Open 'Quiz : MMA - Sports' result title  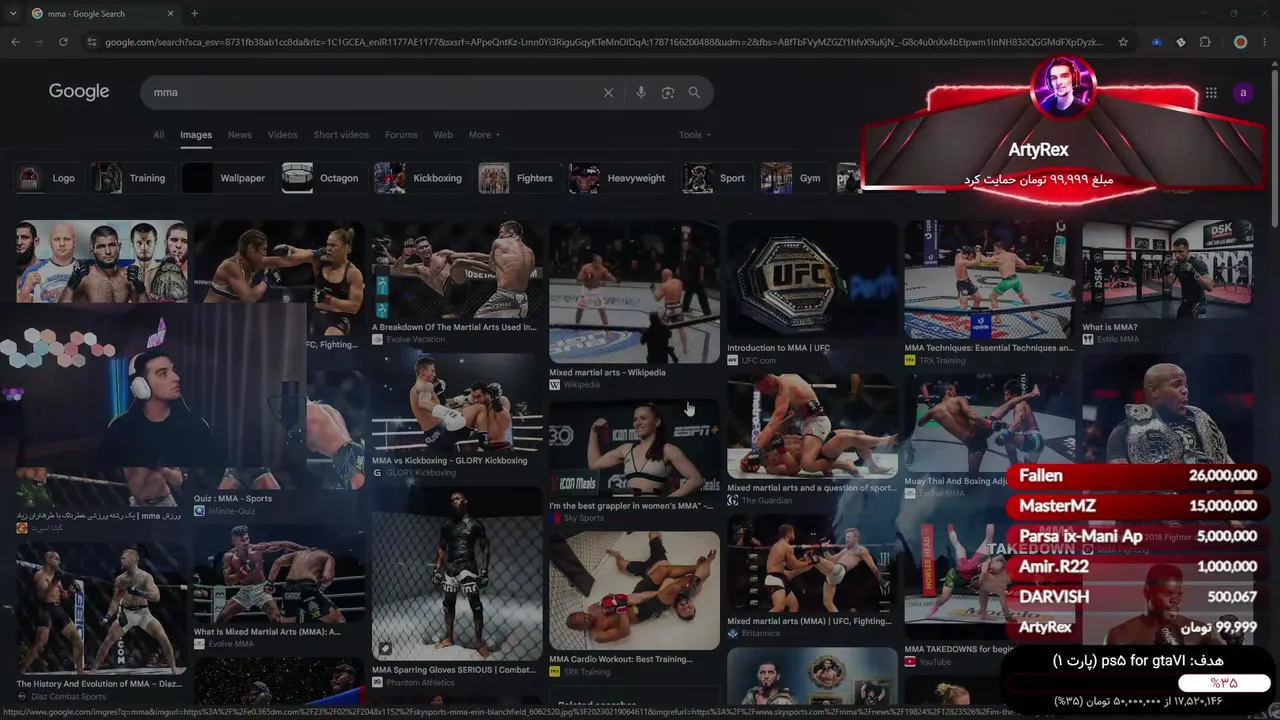point(233,498)
